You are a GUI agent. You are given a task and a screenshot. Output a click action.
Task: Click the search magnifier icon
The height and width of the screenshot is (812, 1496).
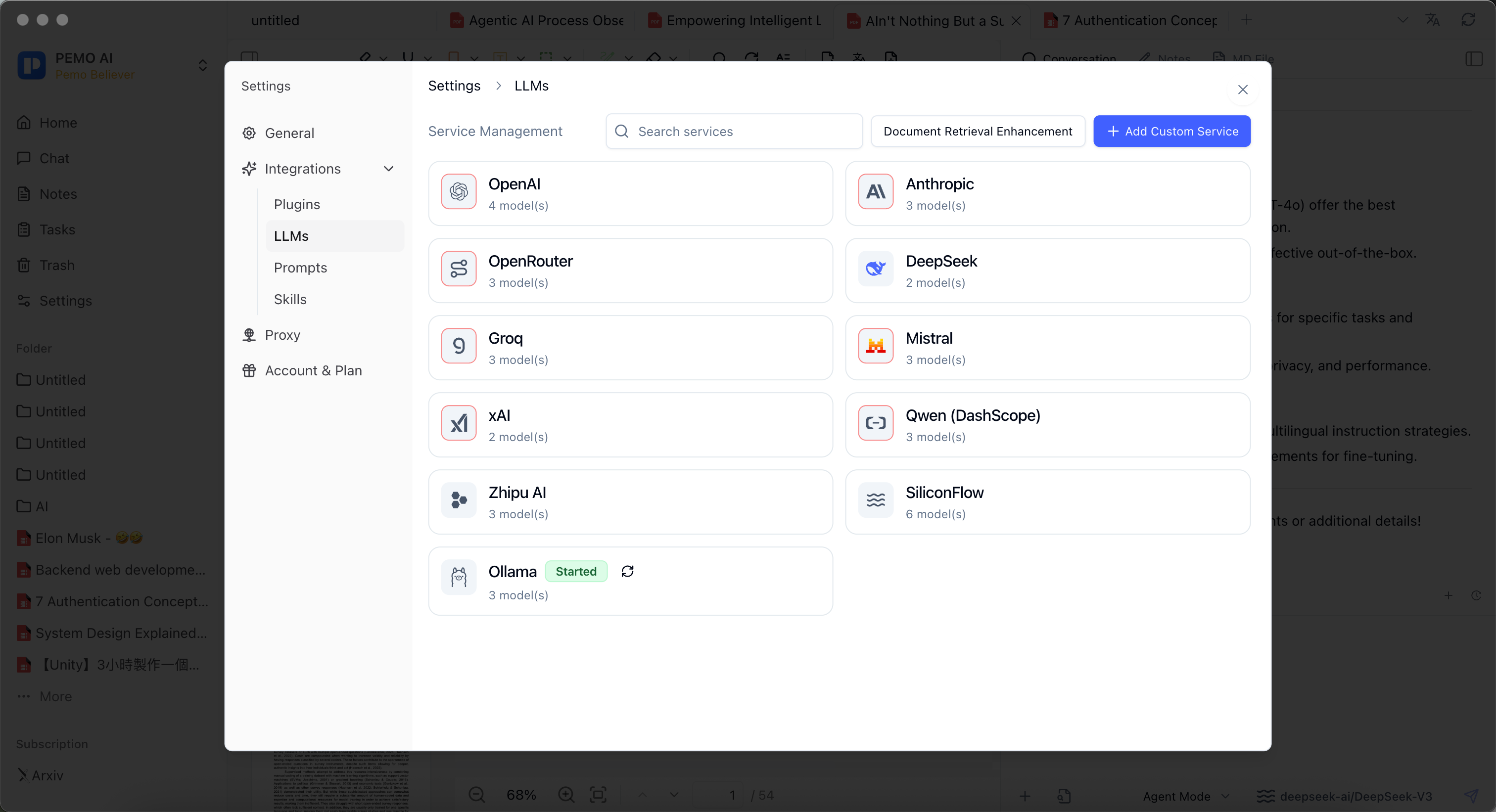click(x=621, y=132)
